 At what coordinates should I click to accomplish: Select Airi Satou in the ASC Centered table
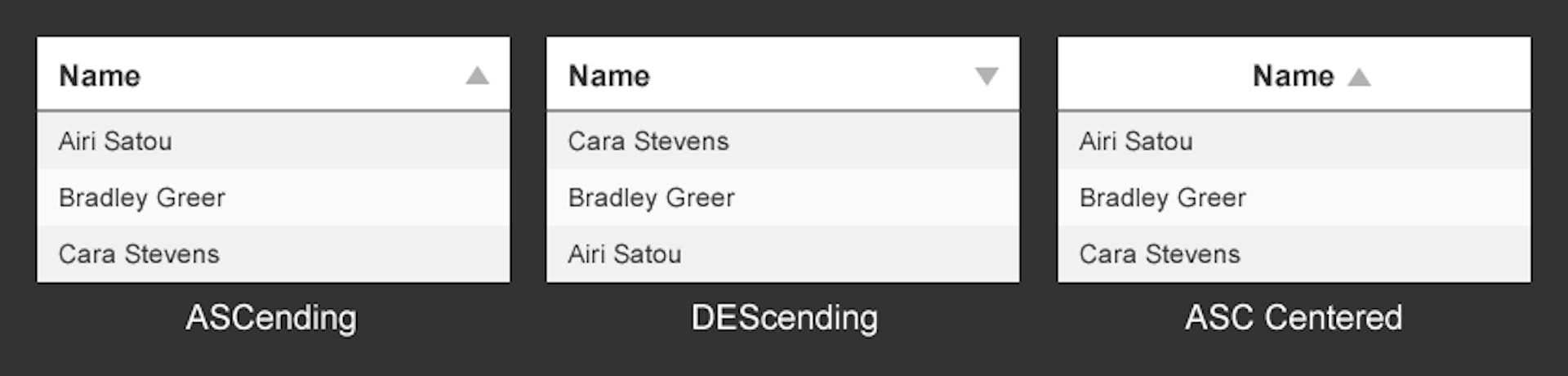click(1136, 141)
